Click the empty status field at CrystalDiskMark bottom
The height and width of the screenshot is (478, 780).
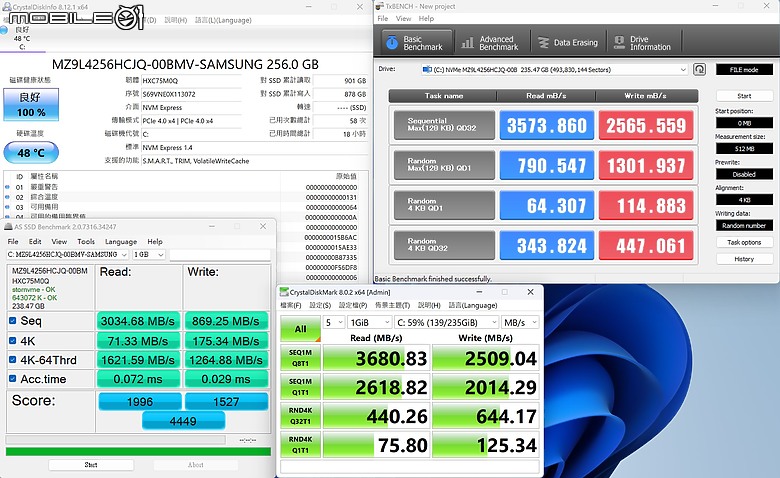pos(410,467)
